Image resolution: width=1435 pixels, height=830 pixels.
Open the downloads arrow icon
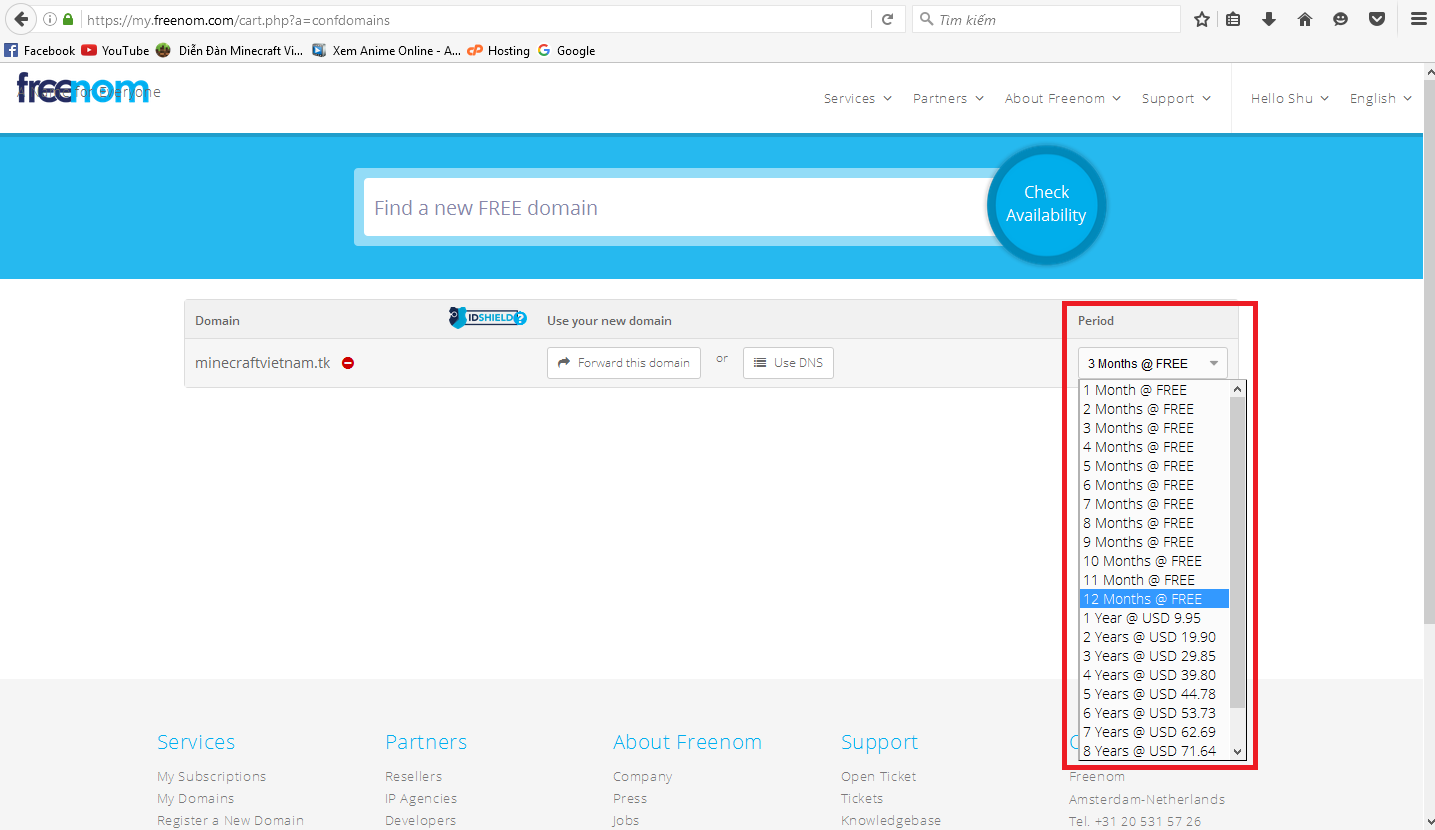[x=1269, y=19]
